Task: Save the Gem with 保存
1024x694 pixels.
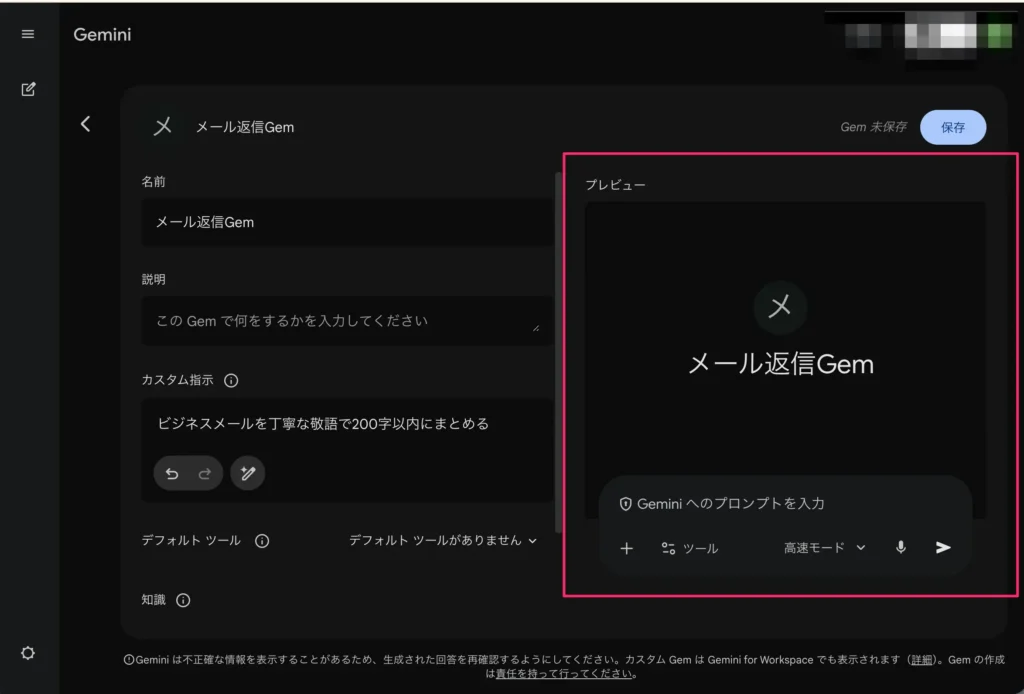Action: click(953, 127)
